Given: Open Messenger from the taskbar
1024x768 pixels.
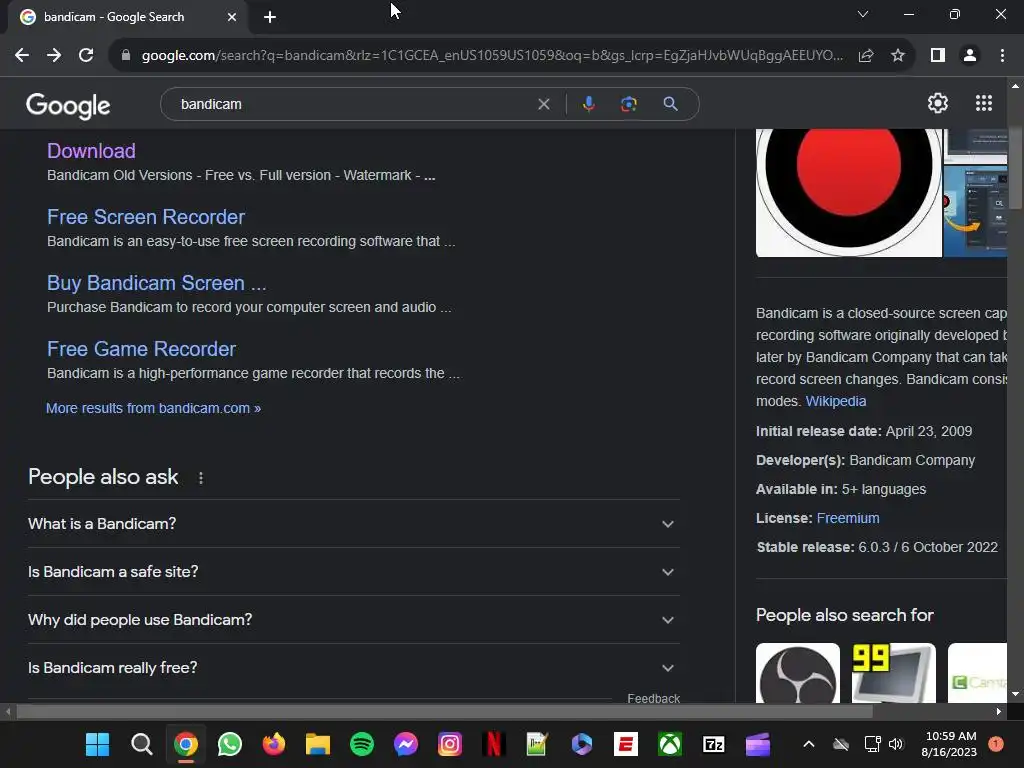Looking at the screenshot, I should click(x=406, y=744).
